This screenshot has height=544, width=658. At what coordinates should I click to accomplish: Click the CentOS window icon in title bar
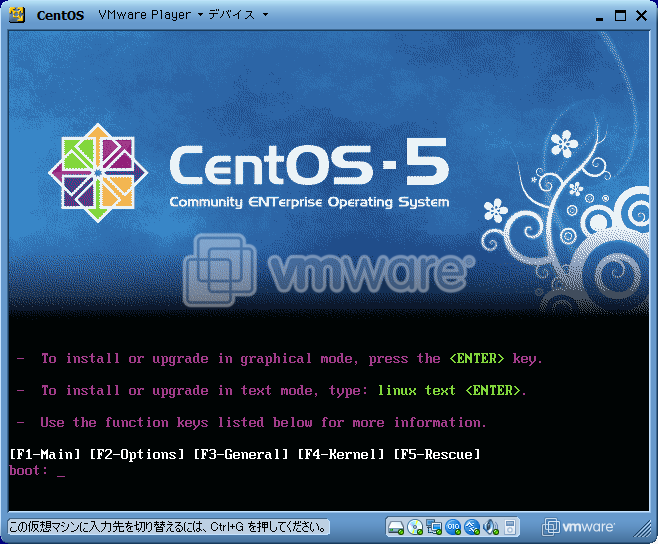17,15
